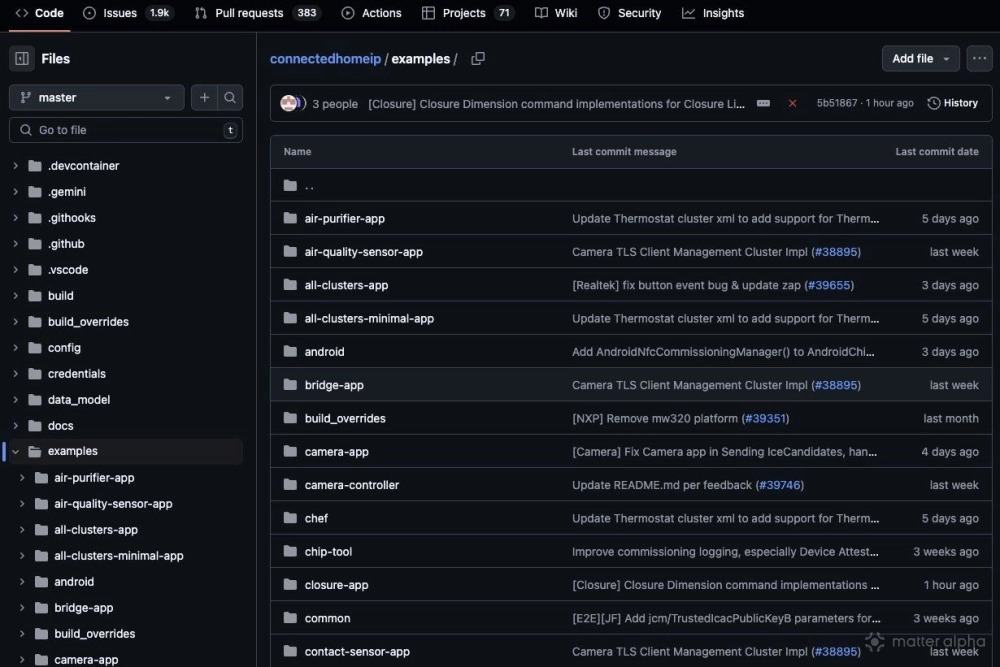Viewport: 1000px width, 667px height.
Task: Click the Go to file search field
Action: 120,130
